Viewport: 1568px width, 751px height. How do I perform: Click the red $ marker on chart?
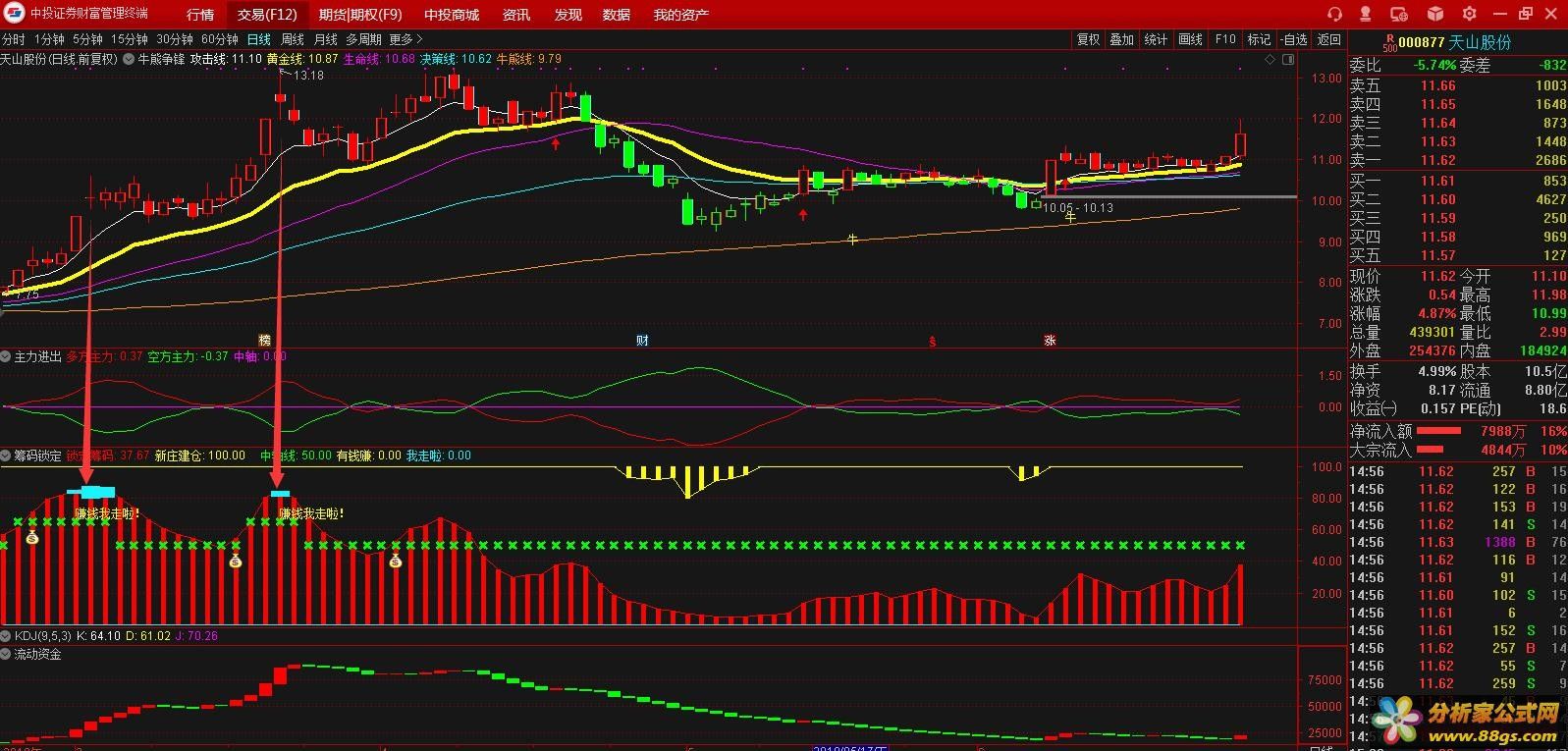(x=932, y=342)
